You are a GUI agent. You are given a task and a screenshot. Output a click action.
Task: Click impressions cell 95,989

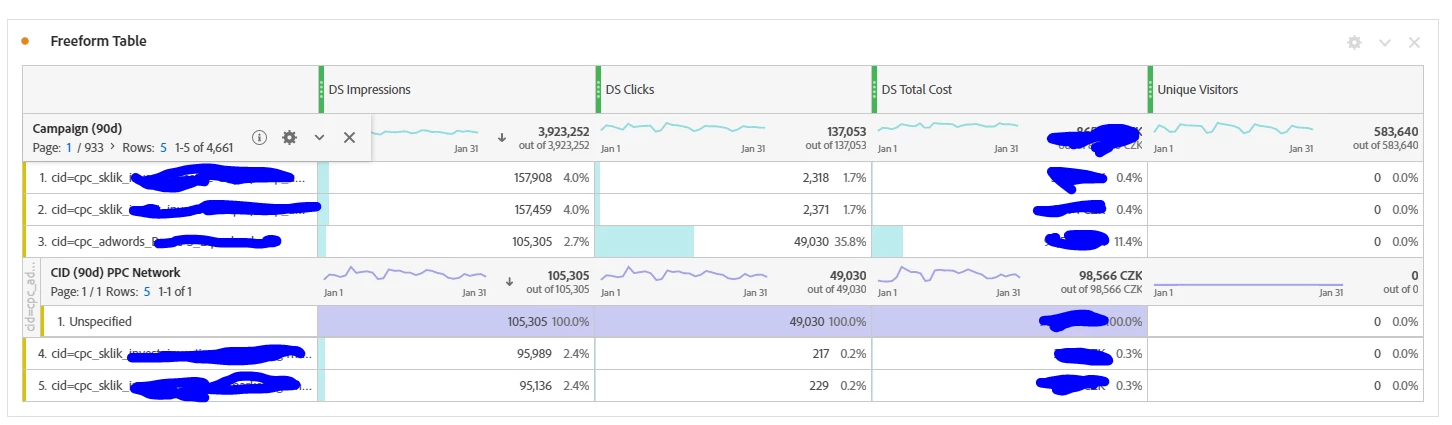(456, 353)
